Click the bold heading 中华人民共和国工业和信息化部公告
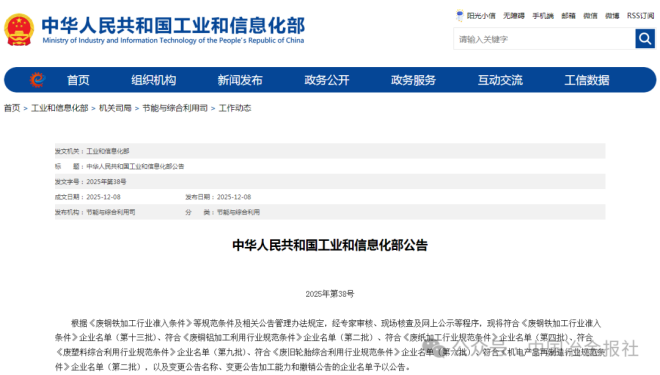The height and width of the screenshot is (375, 660). click(x=330, y=245)
